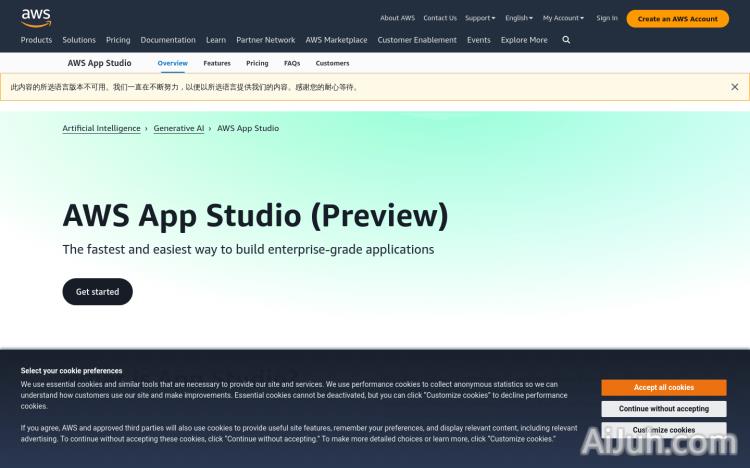Open Explore More menu
This screenshot has height=468, width=750.
coord(524,40)
